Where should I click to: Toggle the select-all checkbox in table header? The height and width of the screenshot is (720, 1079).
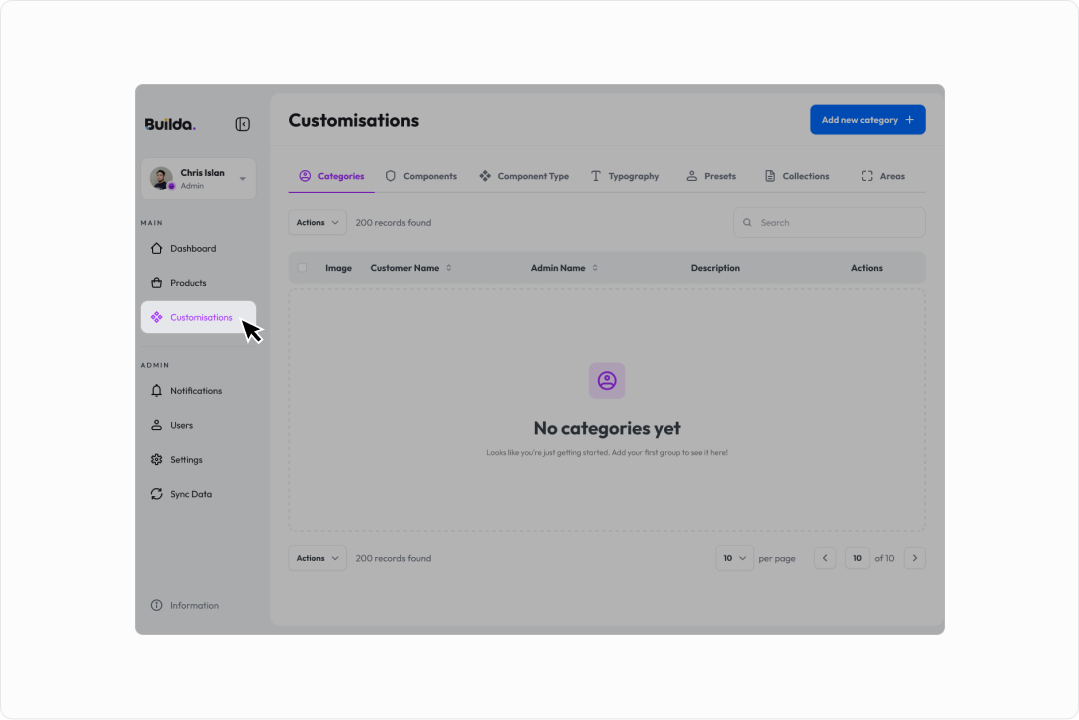point(303,268)
